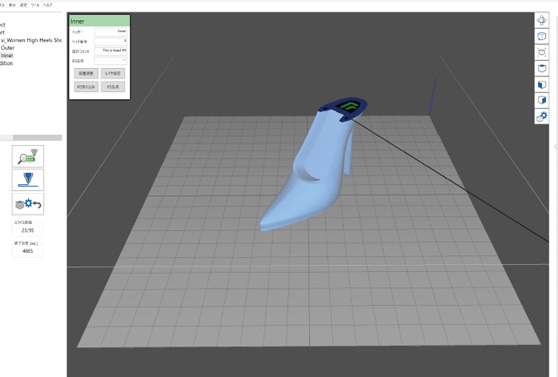Click the header name field showing Inner
The width and height of the screenshot is (558, 377).
(x=111, y=32)
